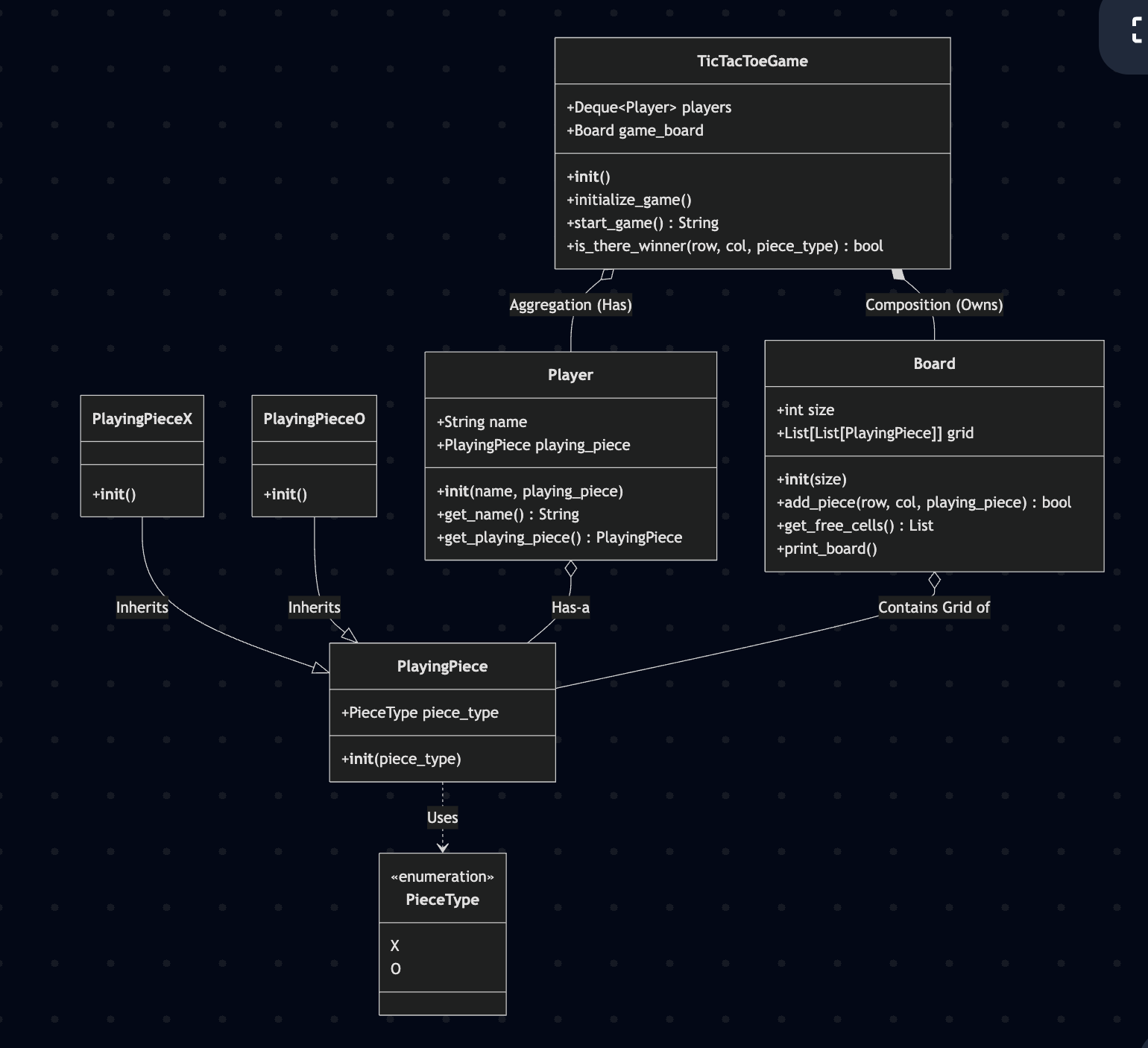Click the hollow diamond below the Board class
Screen dimensions: 1148x1048
(x=934, y=580)
